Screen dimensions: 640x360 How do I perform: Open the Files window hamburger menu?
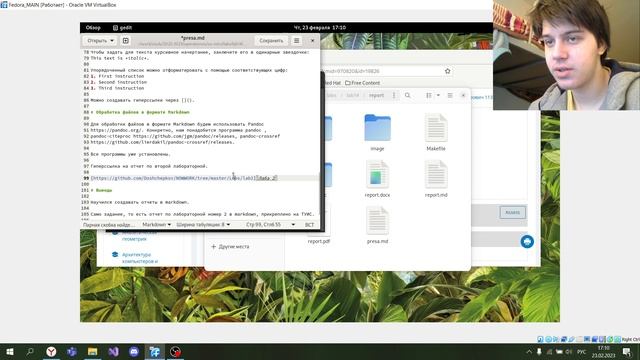pyautogui.click(x=450, y=96)
